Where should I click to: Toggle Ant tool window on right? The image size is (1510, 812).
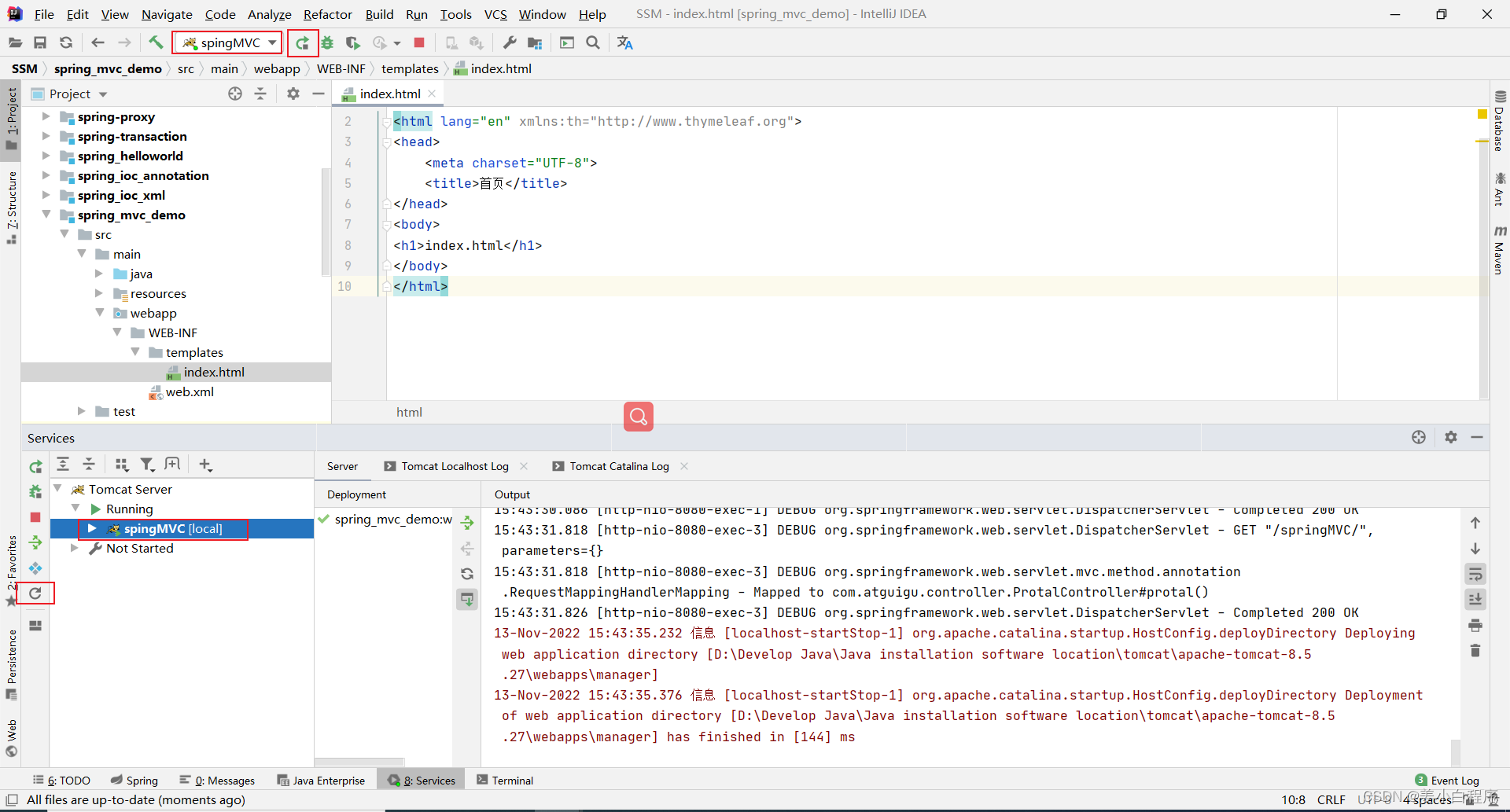tap(1500, 189)
